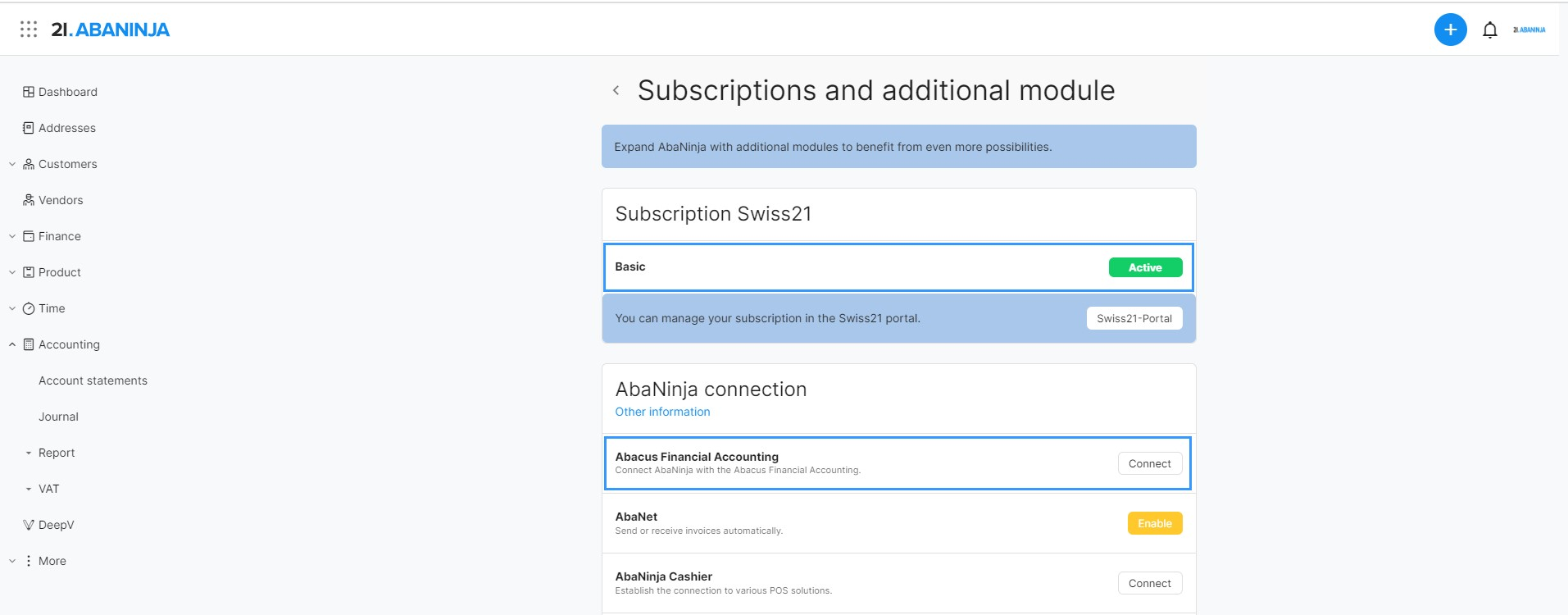
Task: Open Addresses in the sidebar
Action: tap(67, 128)
